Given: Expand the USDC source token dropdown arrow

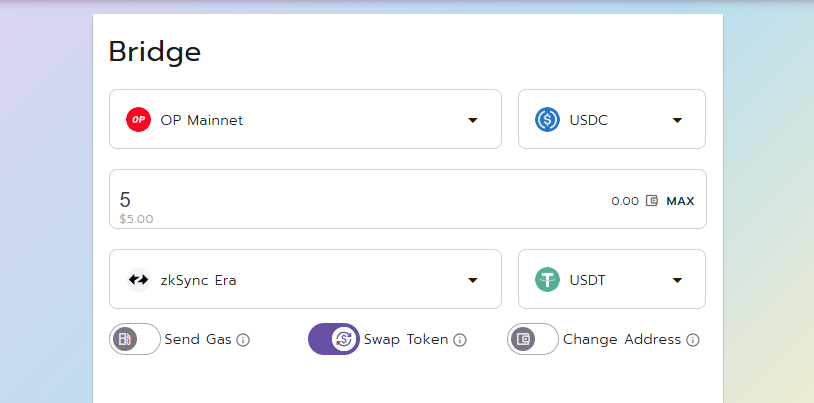Looking at the screenshot, I should pos(677,120).
